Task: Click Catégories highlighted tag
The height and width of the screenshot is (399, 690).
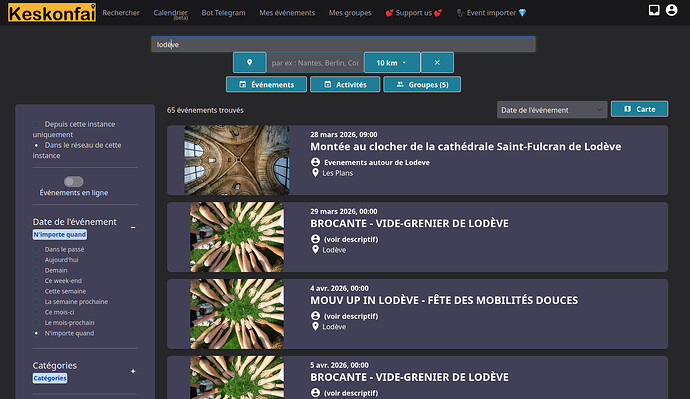Action: pyautogui.click(x=50, y=378)
